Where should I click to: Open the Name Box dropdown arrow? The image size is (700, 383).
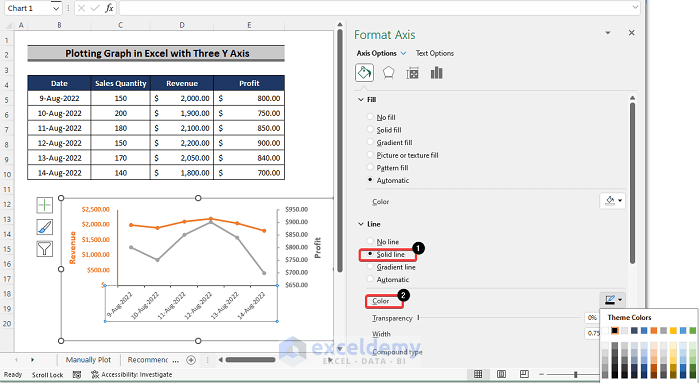coord(55,8)
